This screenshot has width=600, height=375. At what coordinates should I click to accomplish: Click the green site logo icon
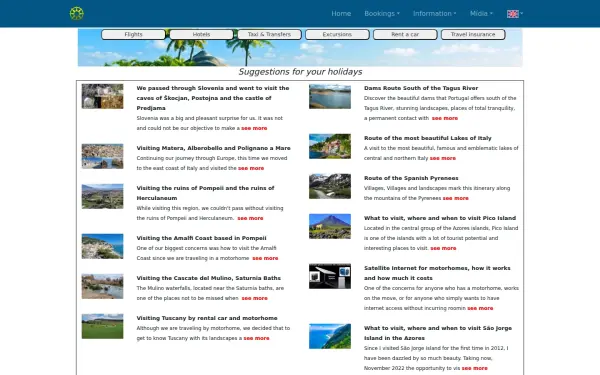(77, 13)
